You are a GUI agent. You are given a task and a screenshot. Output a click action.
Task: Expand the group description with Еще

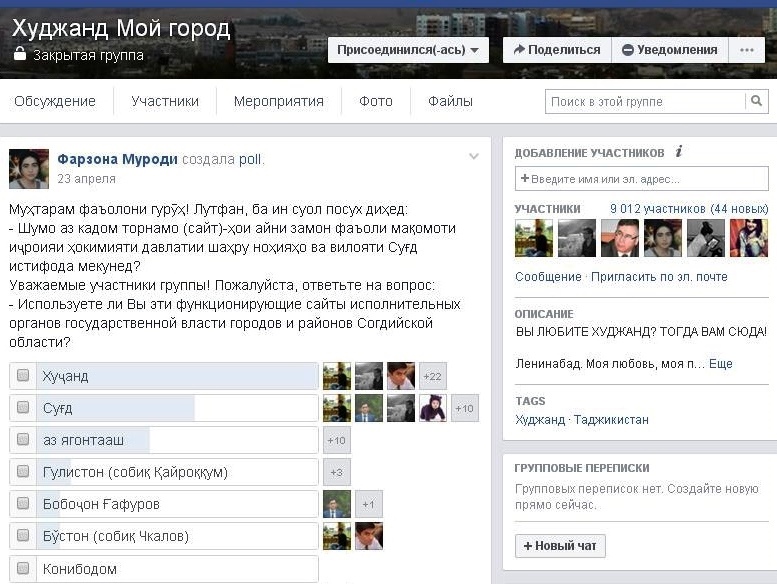point(720,364)
